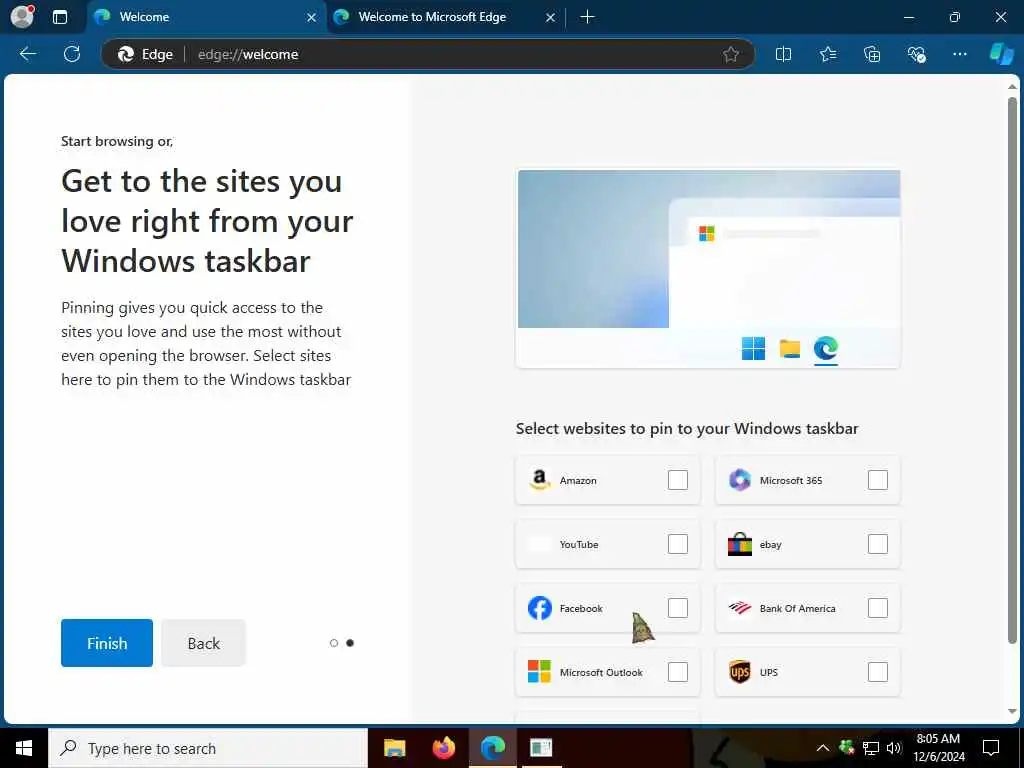This screenshot has height=768, width=1024.
Task: Open the Windows Start menu
Action: tap(24, 748)
